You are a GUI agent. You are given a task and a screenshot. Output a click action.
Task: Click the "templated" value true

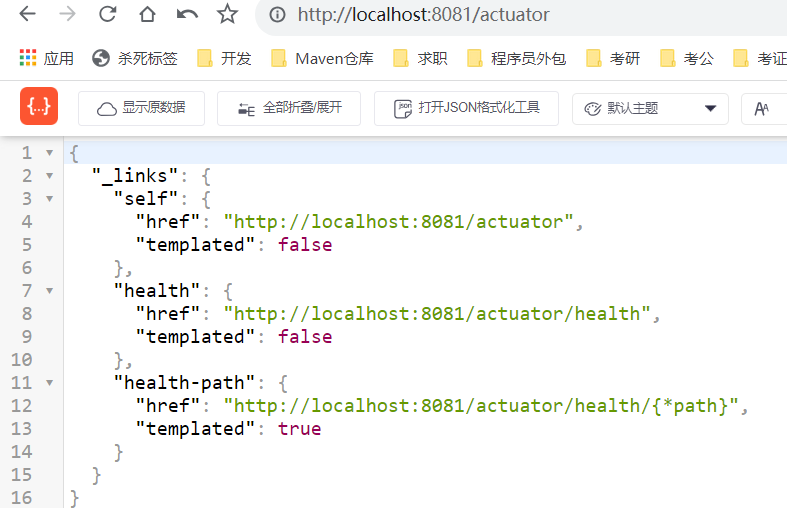[x=300, y=429]
